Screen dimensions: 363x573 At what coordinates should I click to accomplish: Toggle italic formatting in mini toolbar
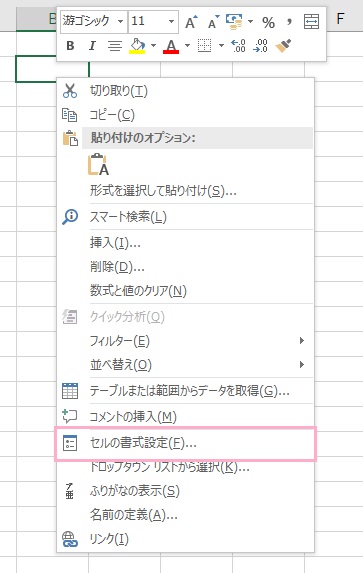point(92,46)
